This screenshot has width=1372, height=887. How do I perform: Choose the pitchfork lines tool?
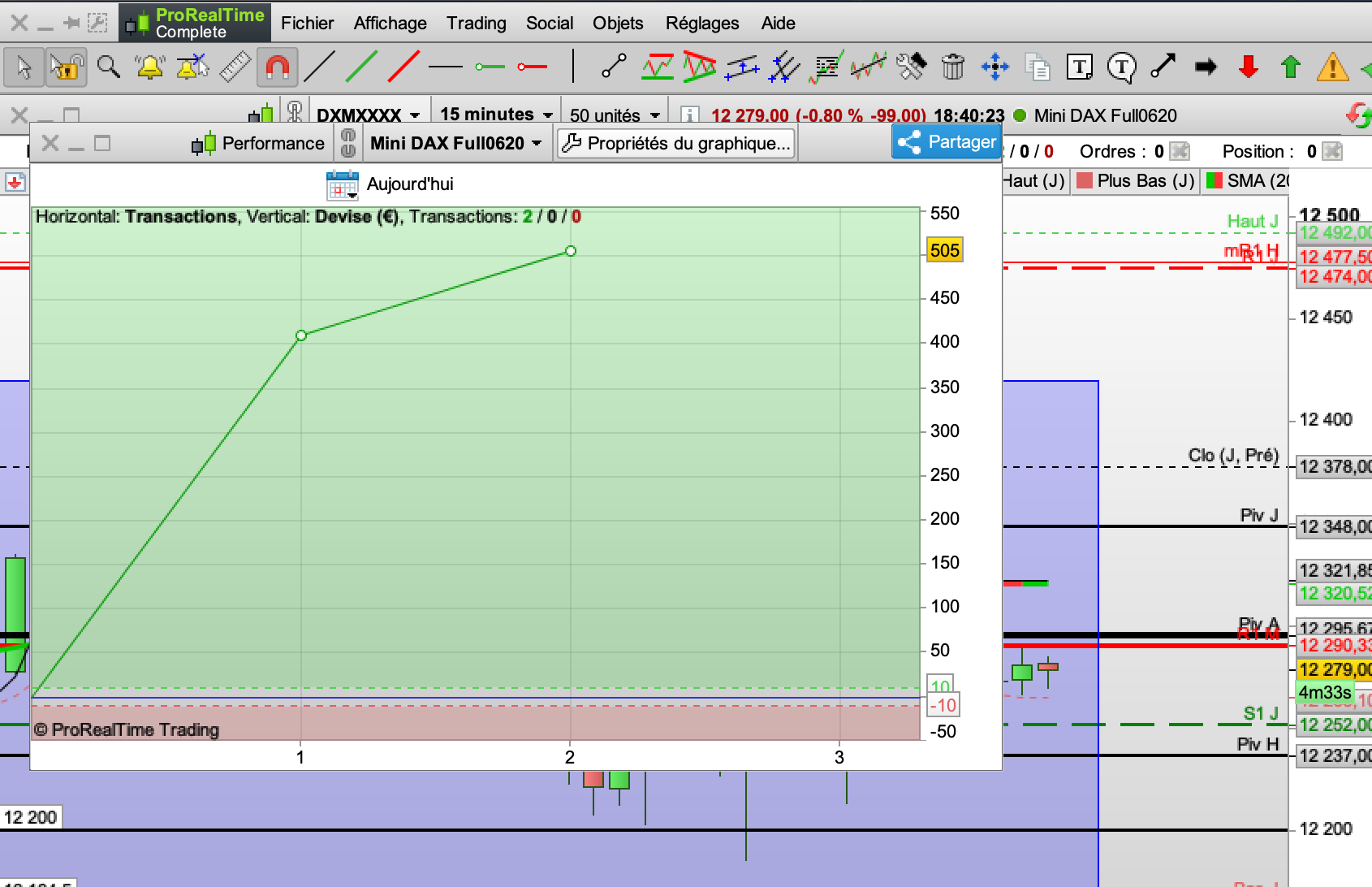click(x=784, y=67)
